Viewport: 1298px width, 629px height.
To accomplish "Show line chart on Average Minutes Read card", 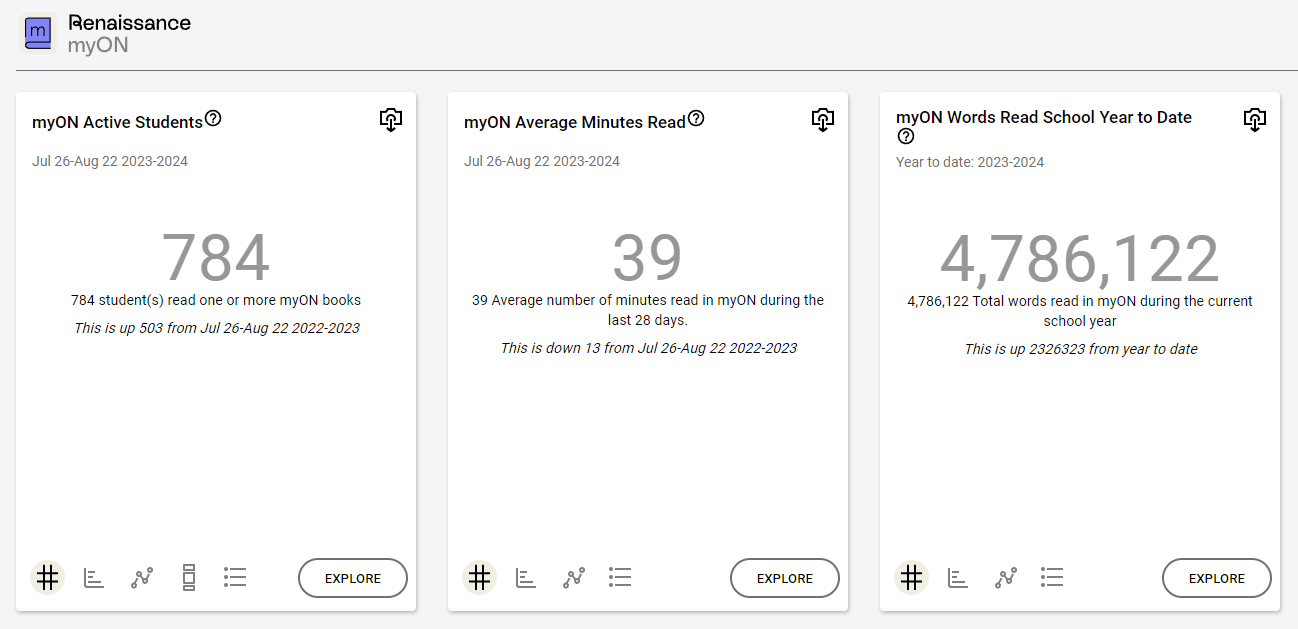I will [574, 577].
